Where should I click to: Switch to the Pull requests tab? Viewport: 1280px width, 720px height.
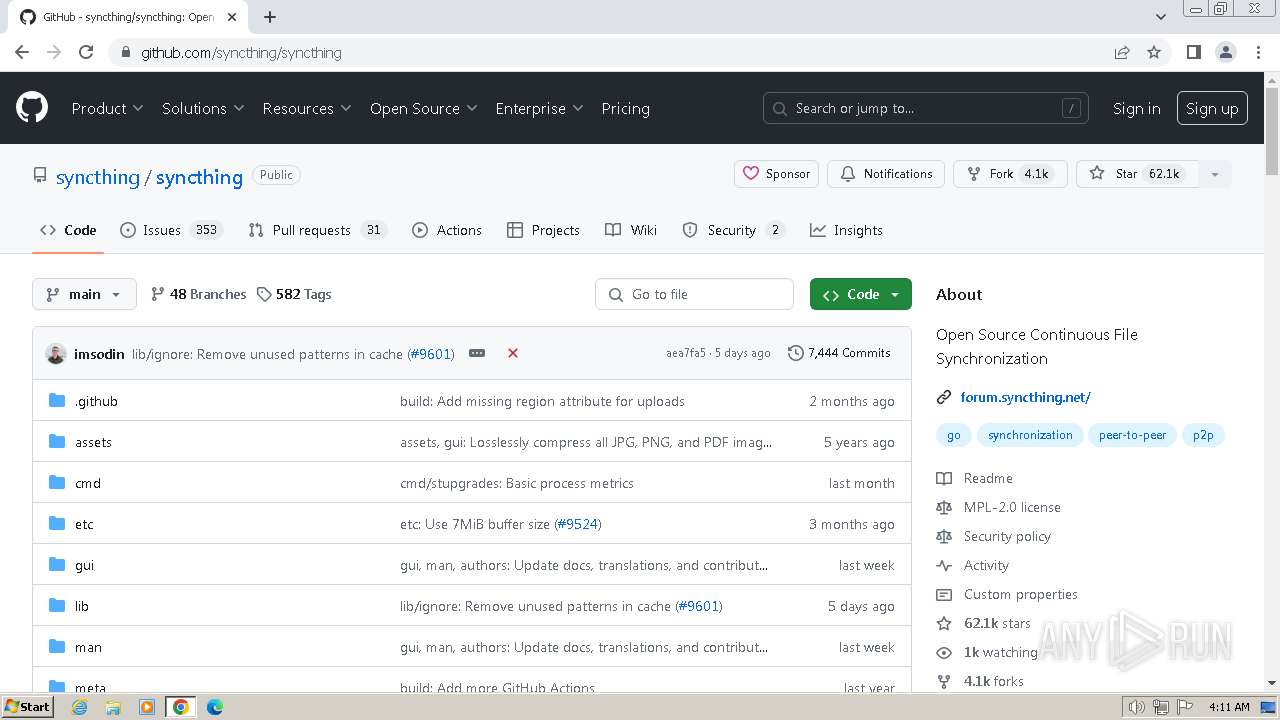pos(317,230)
